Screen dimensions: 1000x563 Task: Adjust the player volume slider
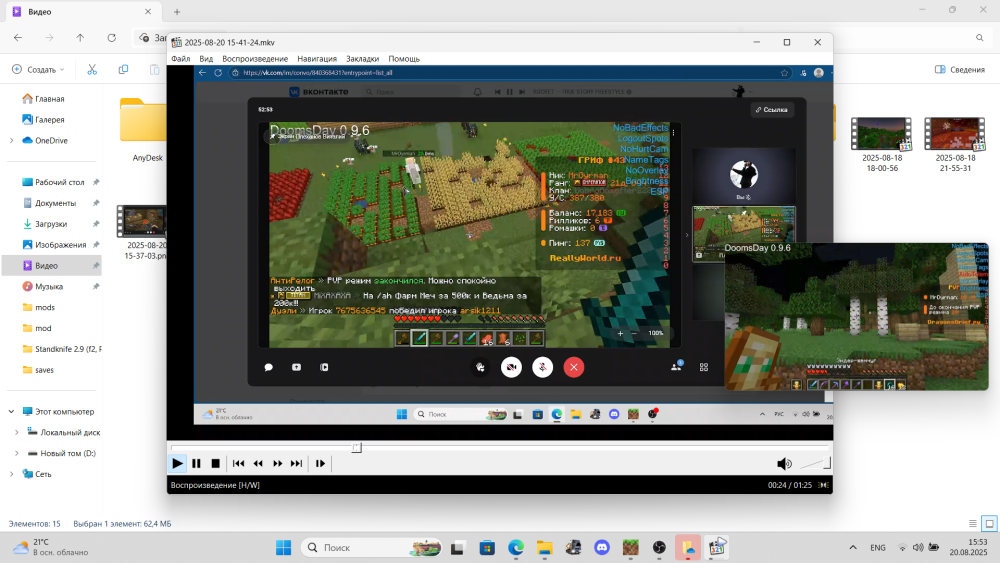[815, 464]
